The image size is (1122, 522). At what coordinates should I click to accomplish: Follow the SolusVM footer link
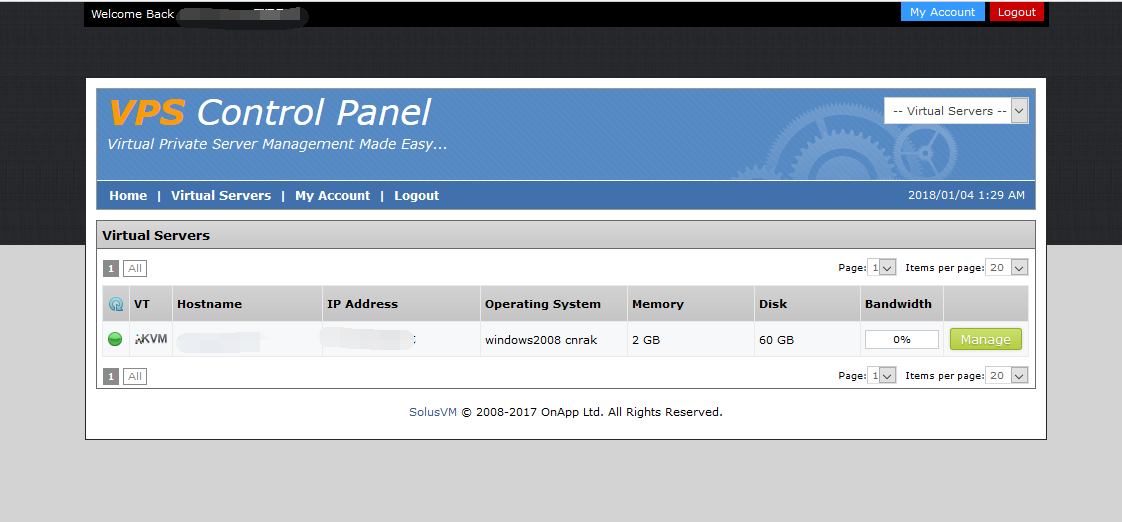click(x=433, y=412)
